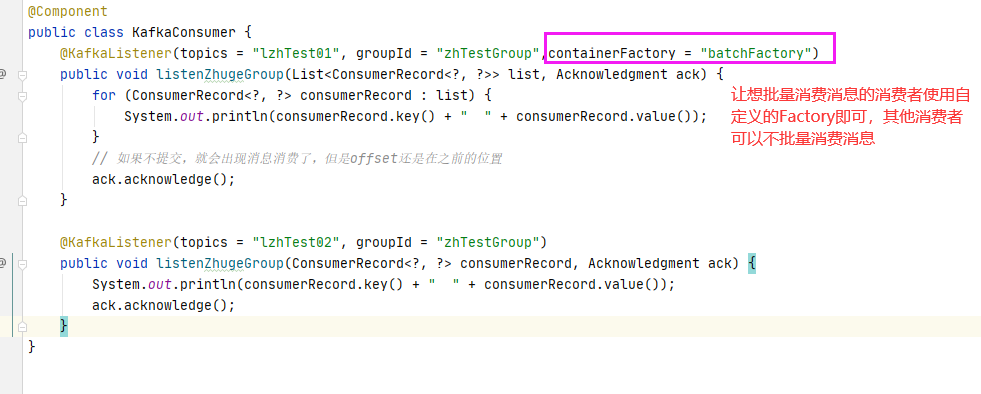Click fold end marker on the highlighted closing brace line
981x394 pixels.
(x=23, y=326)
